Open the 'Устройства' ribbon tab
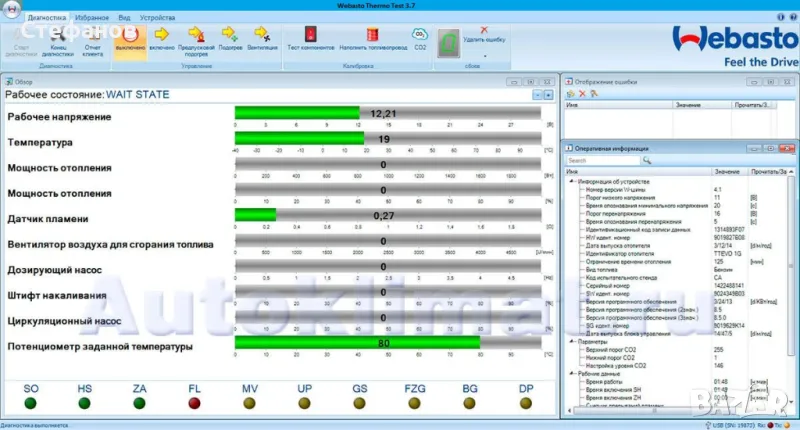Image resolution: width=800 pixels, height=430 pixels. pyautogui.click(x=157, y=18)
